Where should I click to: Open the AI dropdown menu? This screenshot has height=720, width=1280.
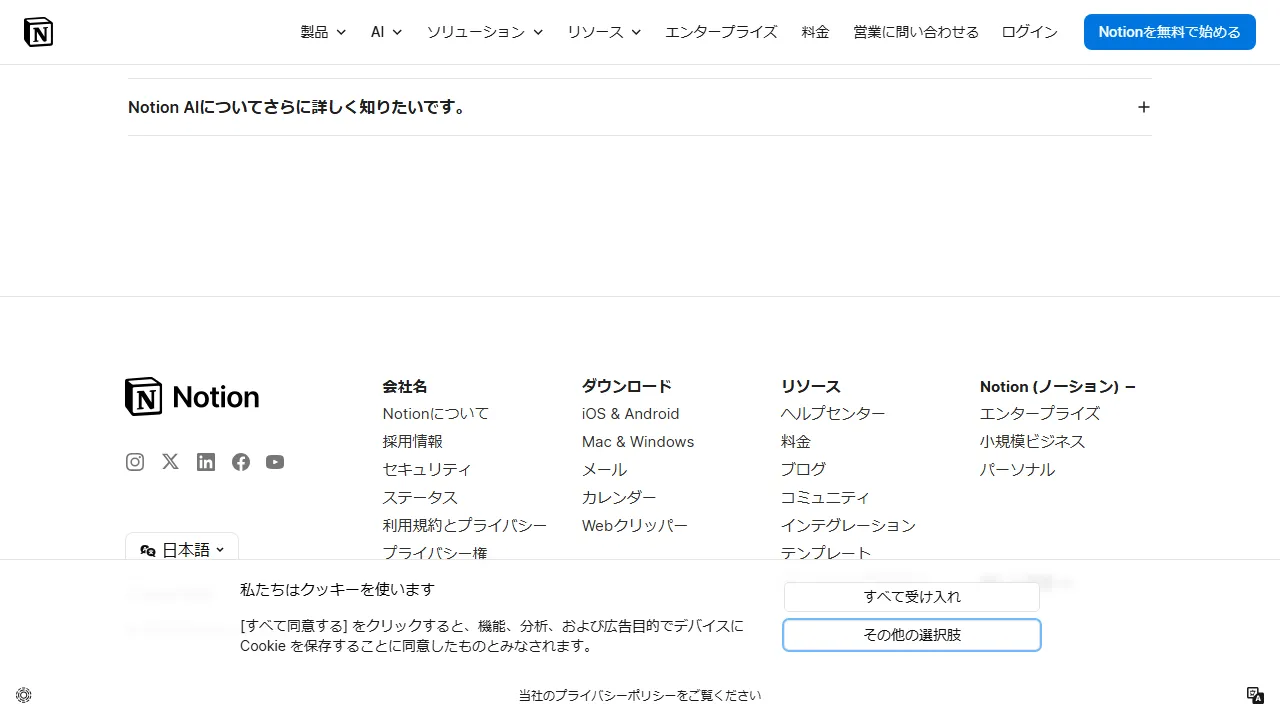tap(385, 31)
